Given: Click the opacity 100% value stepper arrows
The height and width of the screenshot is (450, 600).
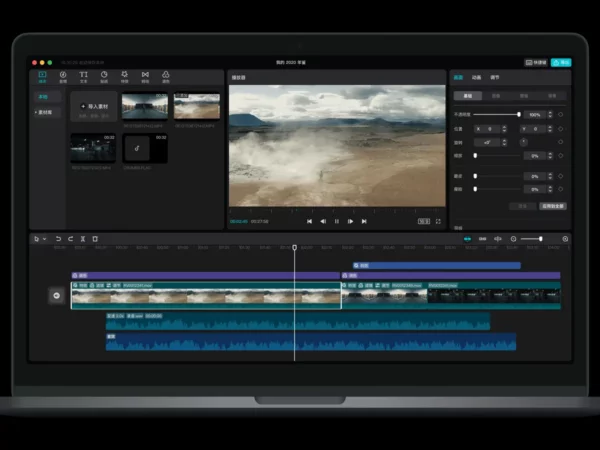Looking at the screenshot, I should [x=550, y=114].
